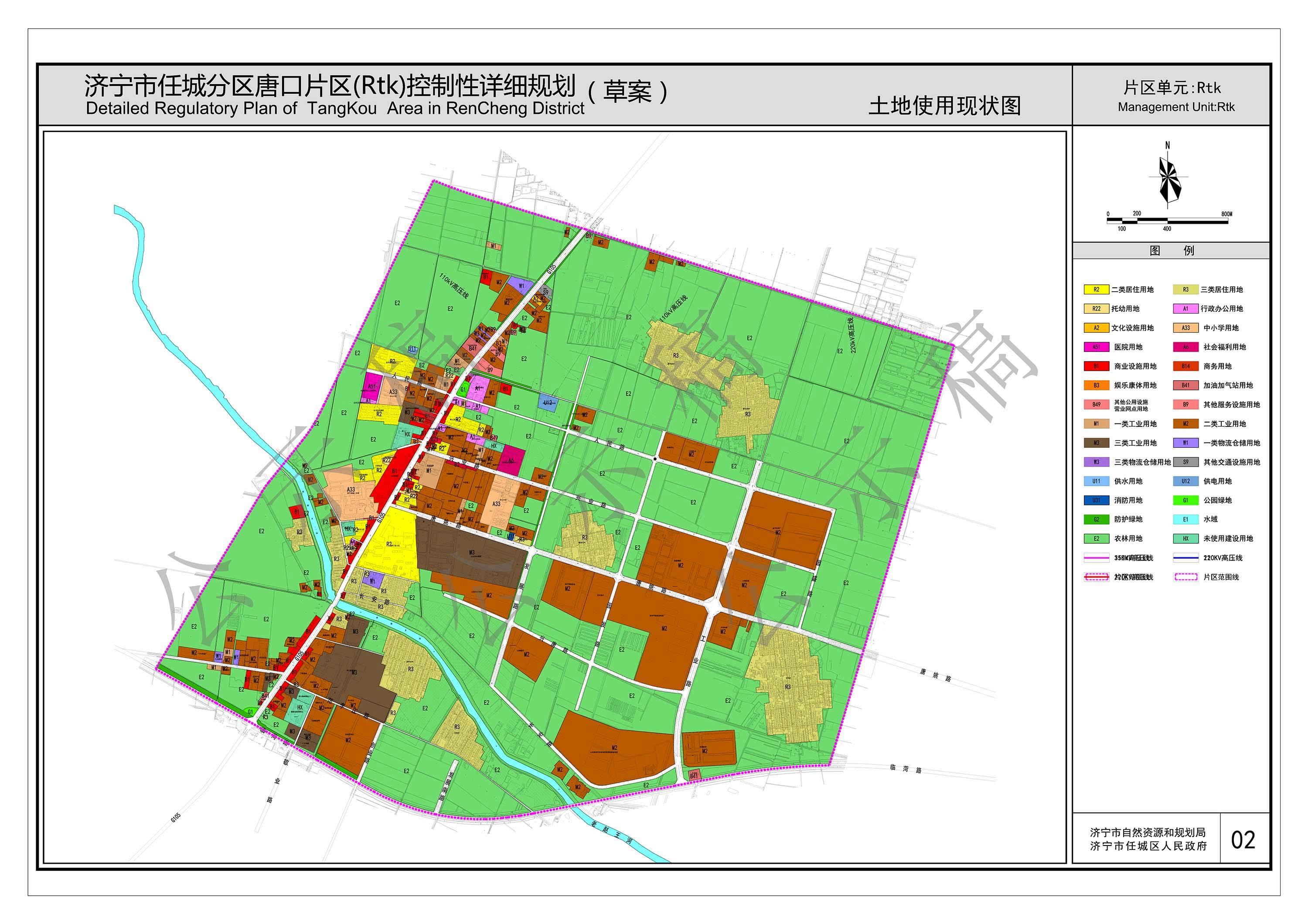The height and width of the screenshot is (924, 1308).
Task: Click the cyan E1 legend swatch
Action: pyautogui.click(x=1185, y=519)
